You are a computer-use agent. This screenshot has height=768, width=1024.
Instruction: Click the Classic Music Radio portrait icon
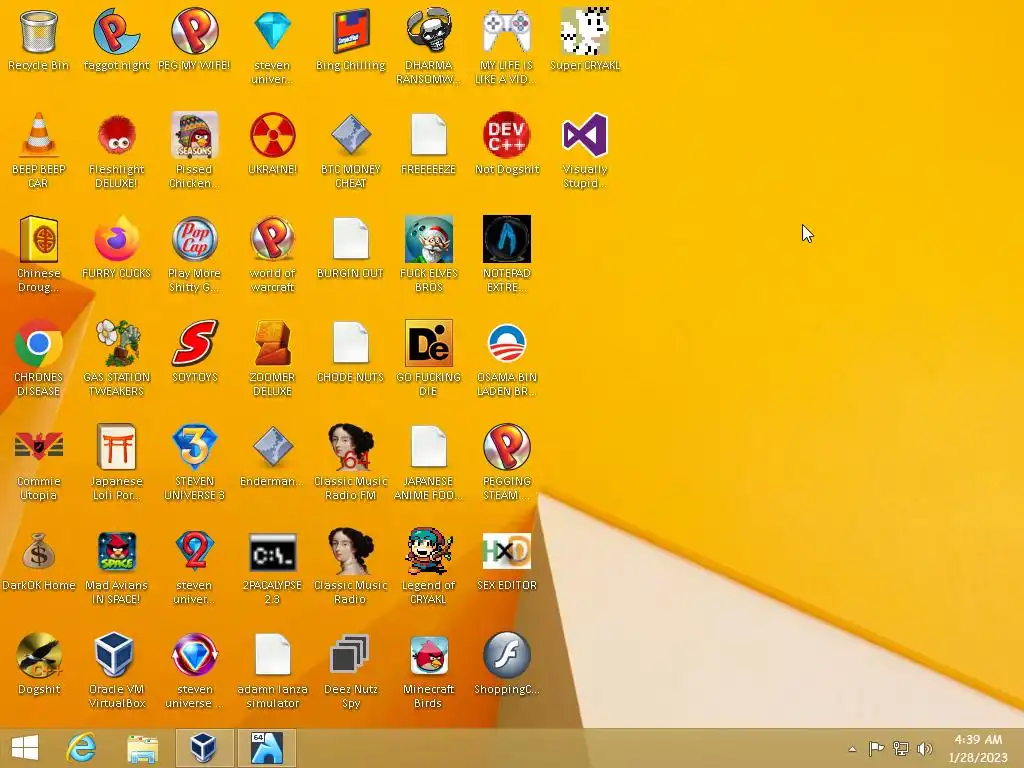(x=351, y=551)
